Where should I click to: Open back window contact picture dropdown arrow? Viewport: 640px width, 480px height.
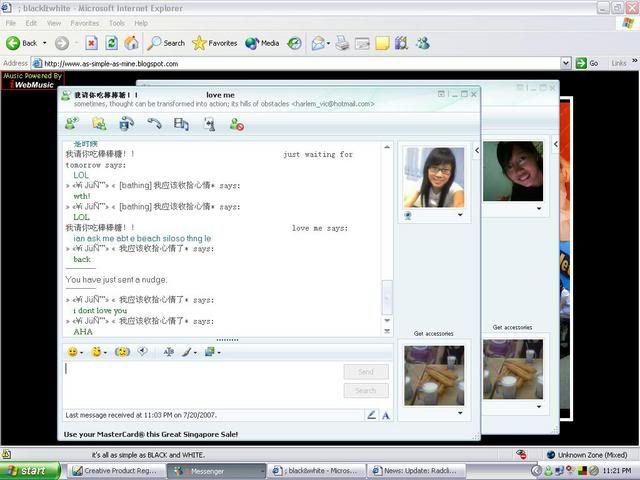539,209
